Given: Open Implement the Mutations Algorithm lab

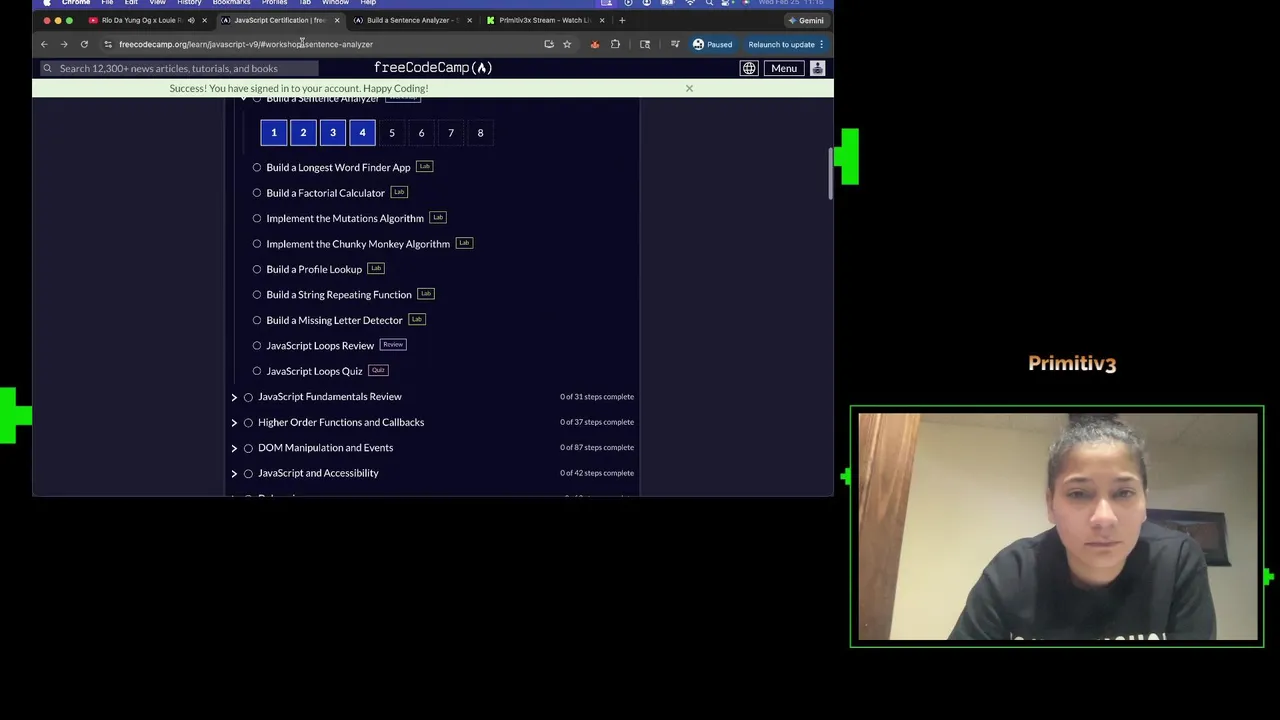Looking at the screenshot, I should point(345,218).
